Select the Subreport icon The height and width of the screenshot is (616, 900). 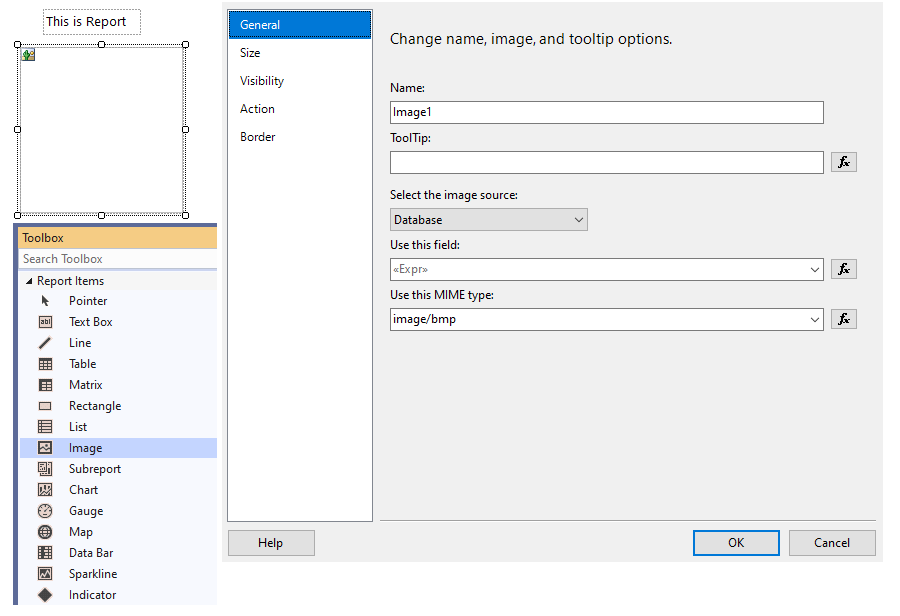45,469
